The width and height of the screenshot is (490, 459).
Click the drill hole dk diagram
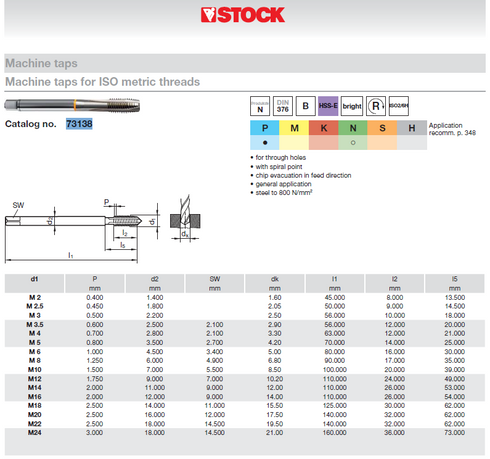185,218
